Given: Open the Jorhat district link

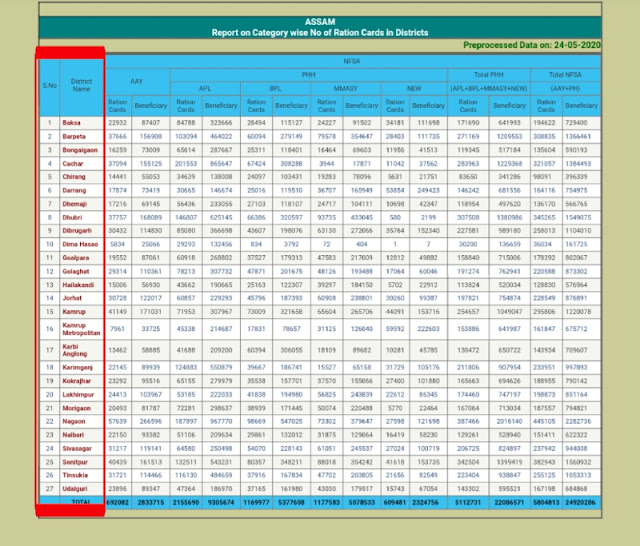Looking at the screenshot, I should 72,298.
